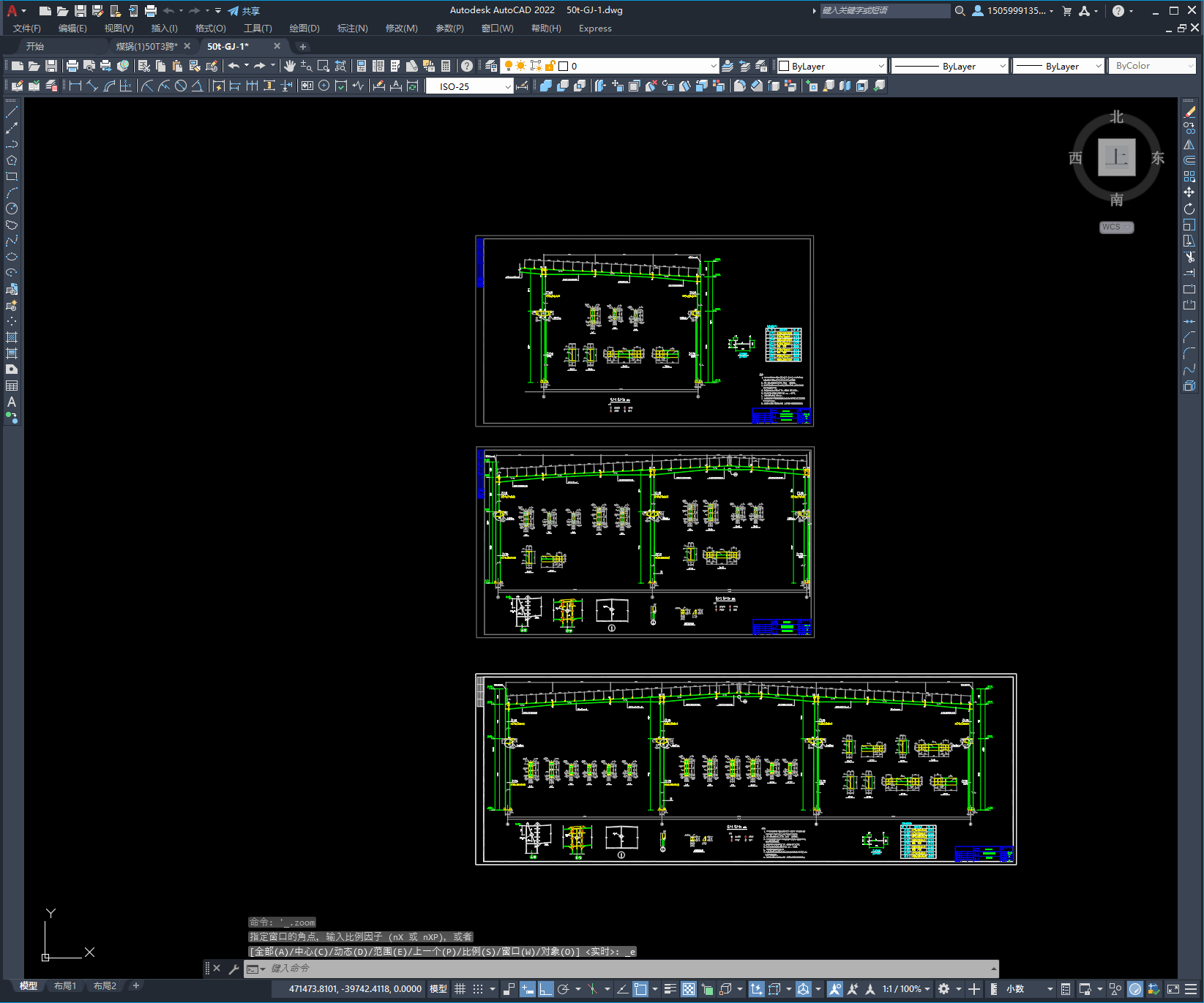The width and height of the screenshot is (1204, 1003).
Task: Toggle lineweight display in status bar
Action: point(670,989)
